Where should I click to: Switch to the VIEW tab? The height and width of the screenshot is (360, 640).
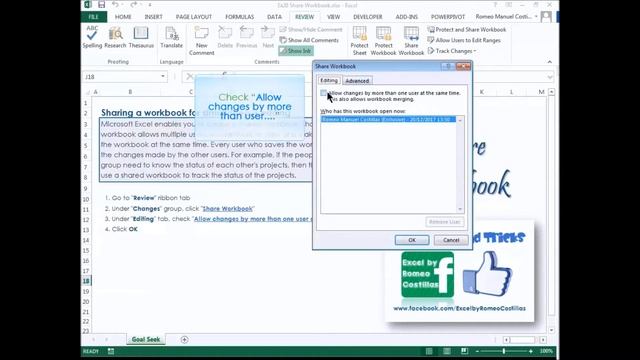point(333,17)
